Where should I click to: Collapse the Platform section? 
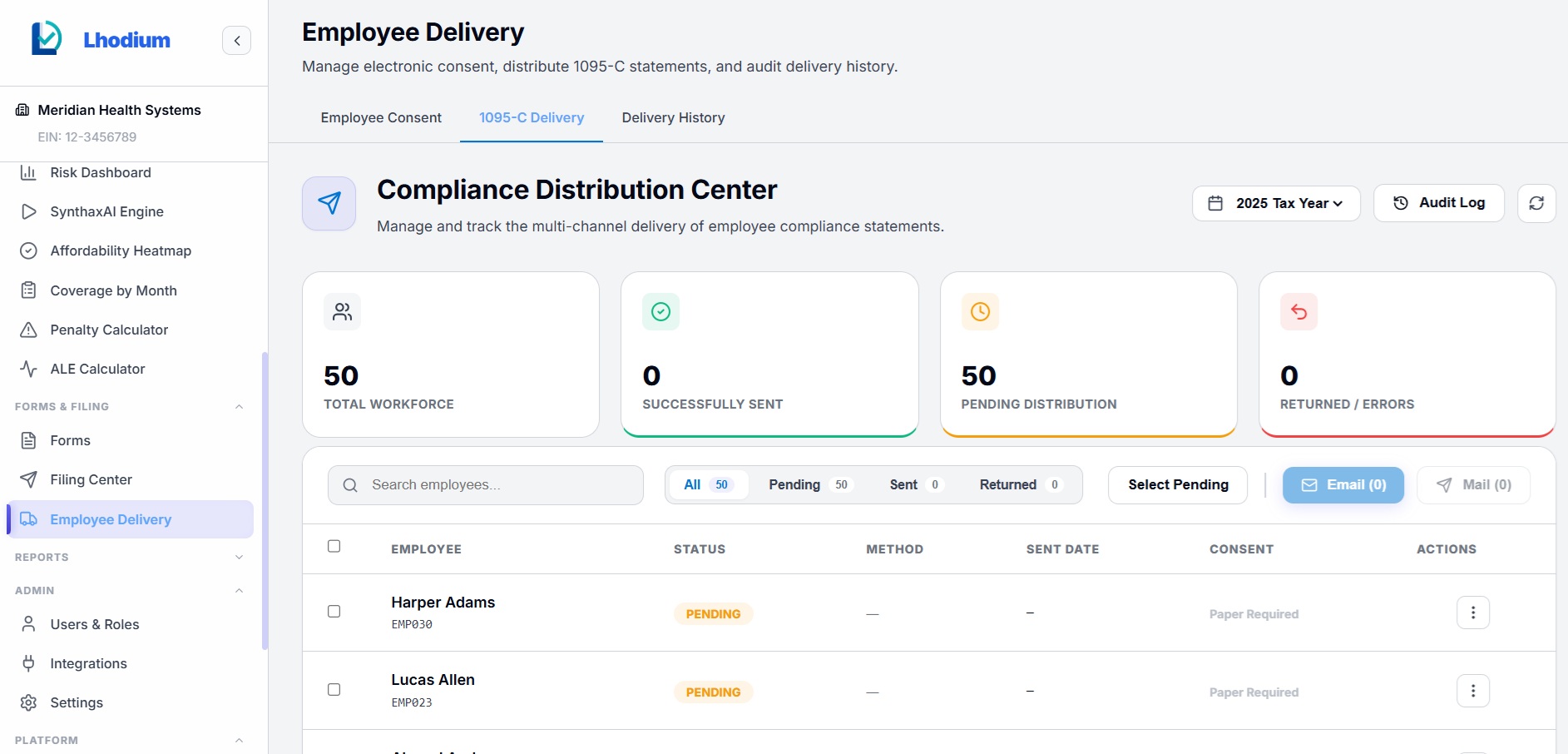(239, 740)
